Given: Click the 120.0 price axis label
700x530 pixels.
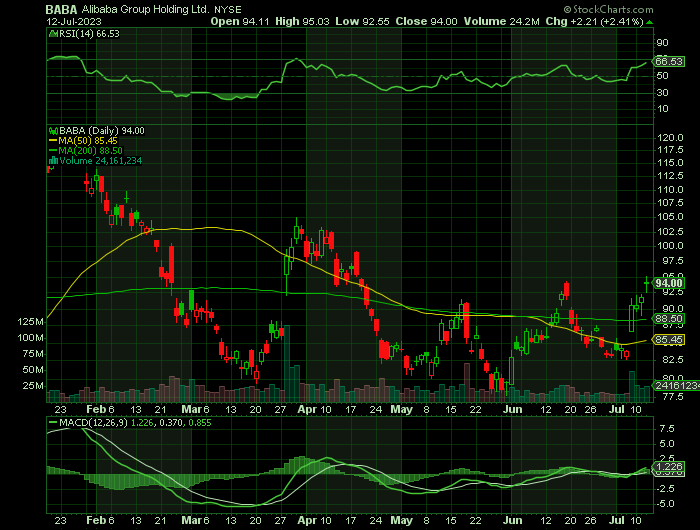Looking at the screenshot, I should pyautogui.click(x=671, y=138).
